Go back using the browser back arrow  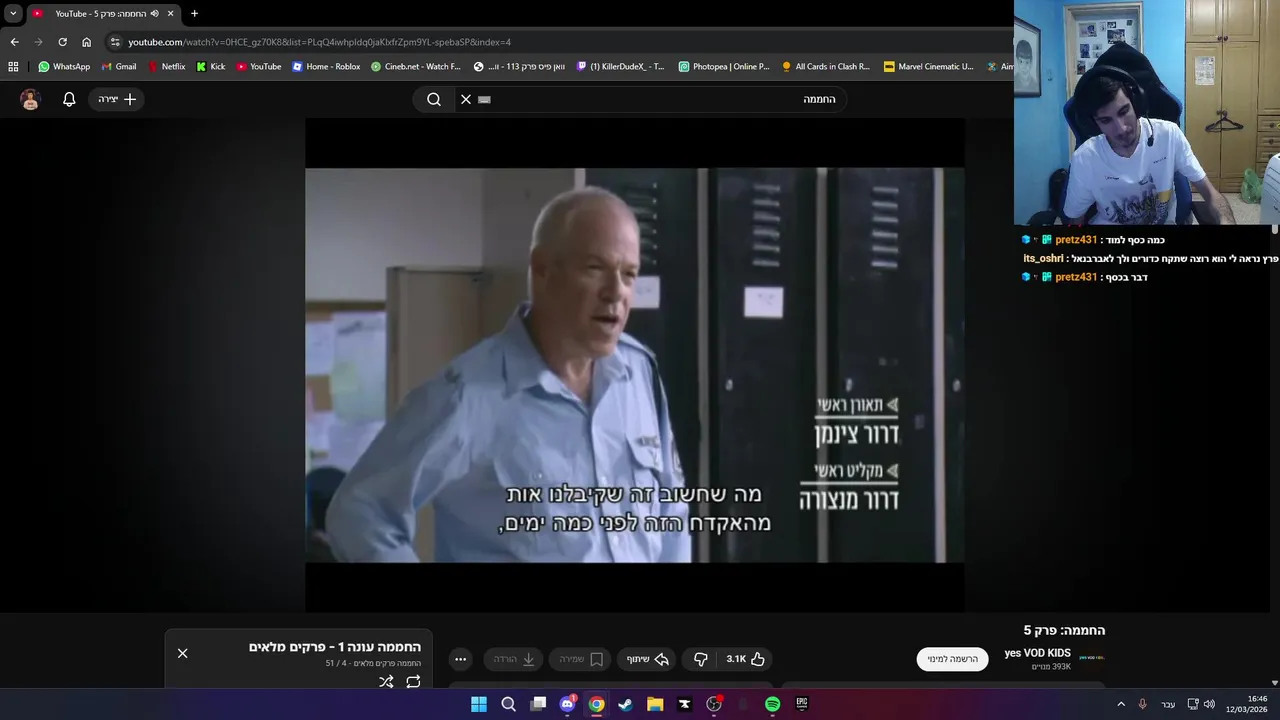[x=14, y=42]
